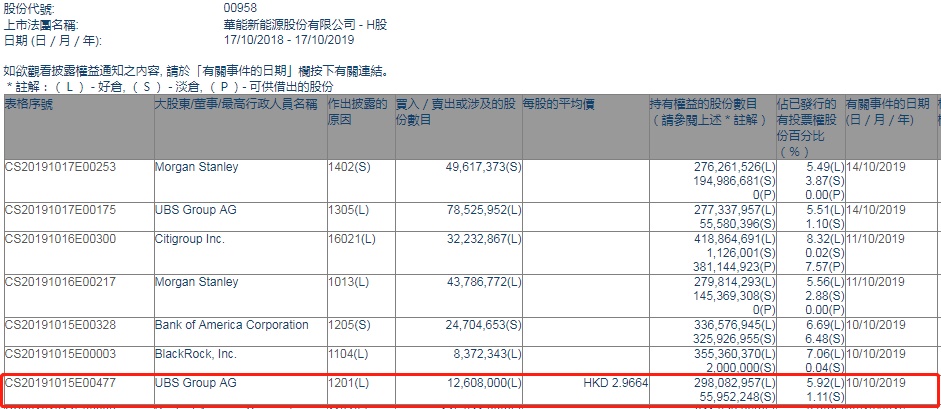Click Morgan Stanley in the 1402(S) row
This screenshot has width=941, height=409.
click(196, 167)
